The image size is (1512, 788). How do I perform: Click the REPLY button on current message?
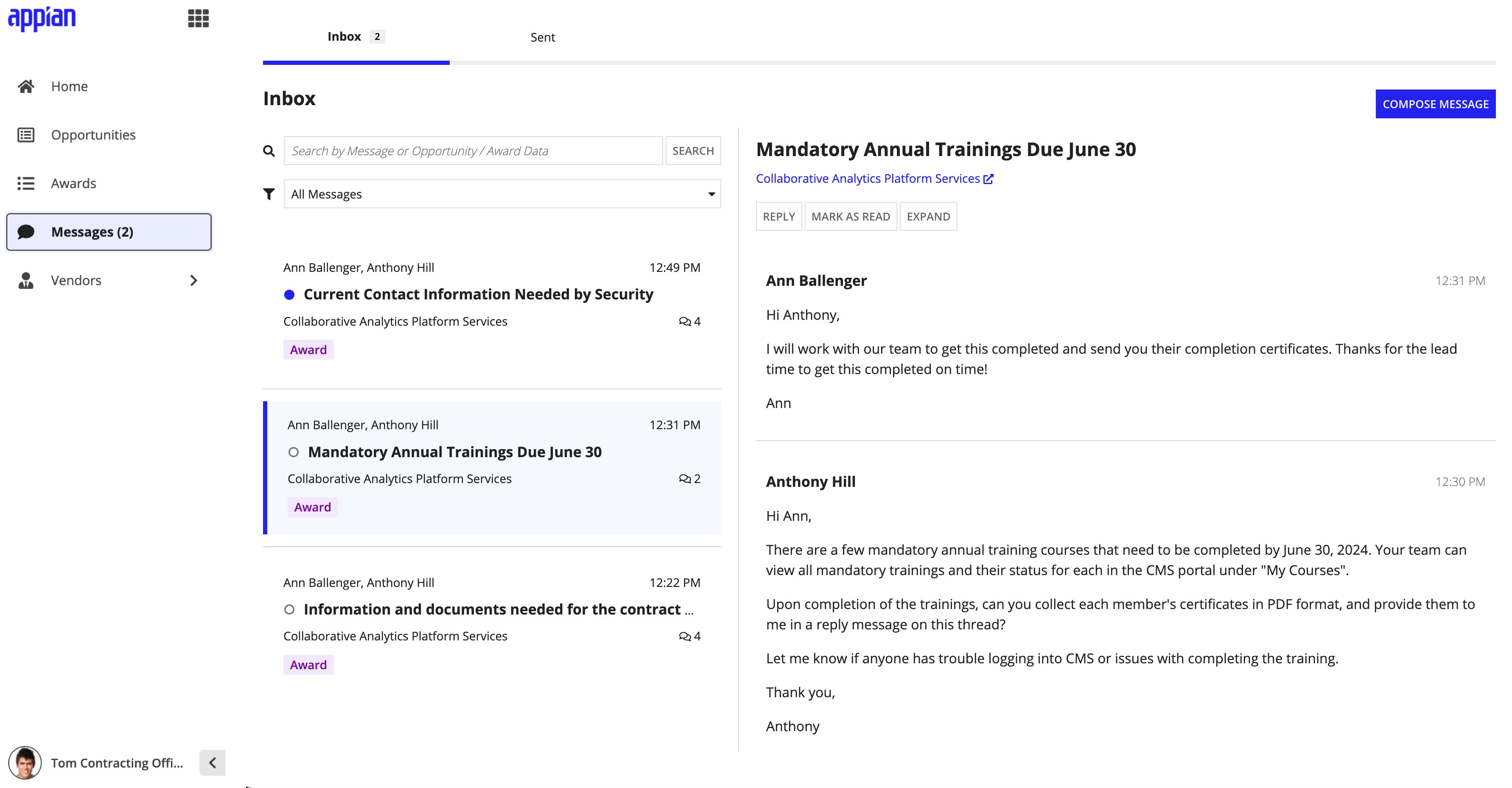[778, 216]
